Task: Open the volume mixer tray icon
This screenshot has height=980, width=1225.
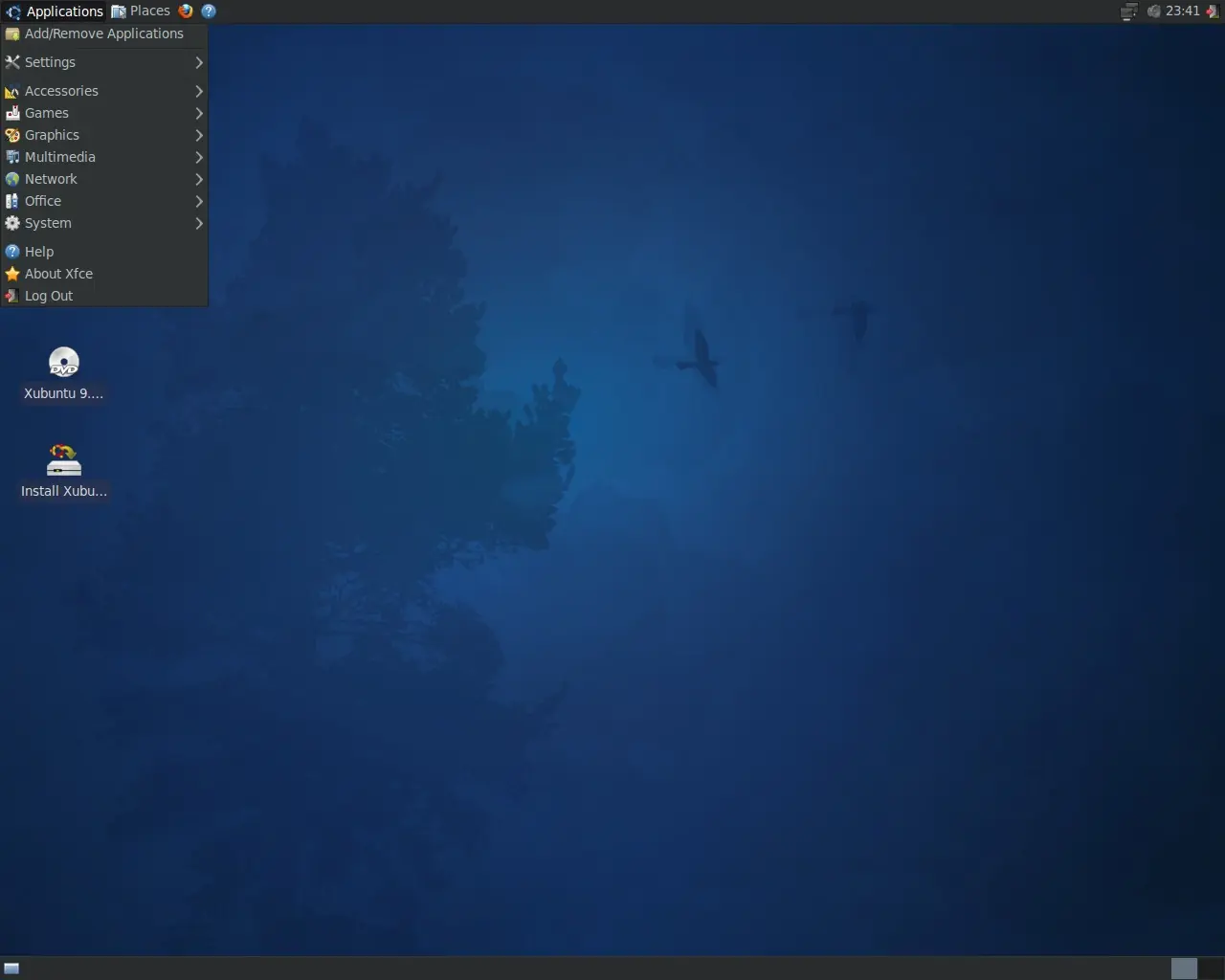Action: [1154, 11]
